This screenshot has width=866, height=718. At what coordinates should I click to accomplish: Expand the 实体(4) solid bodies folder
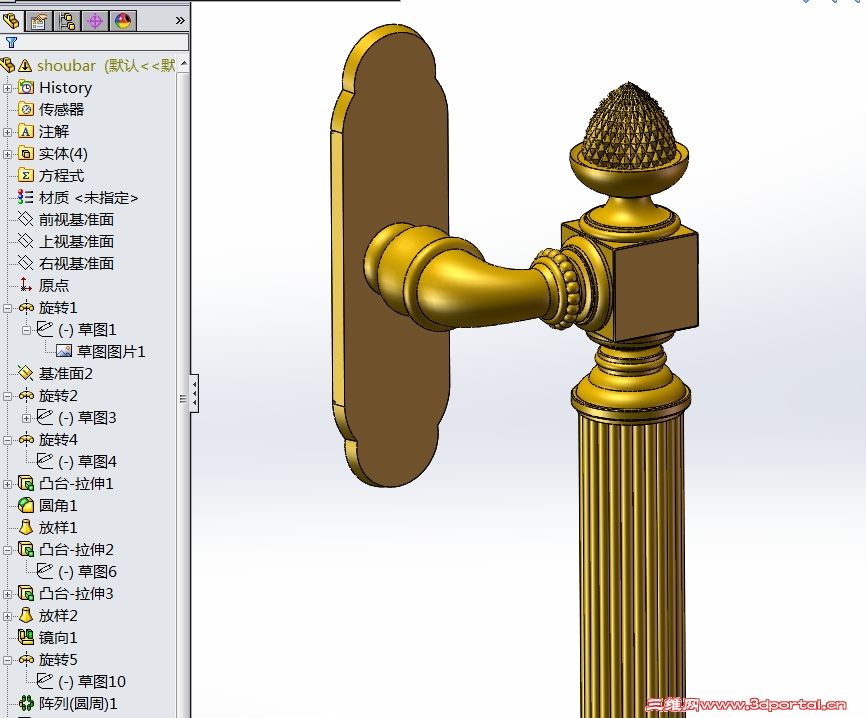[7, 154]
